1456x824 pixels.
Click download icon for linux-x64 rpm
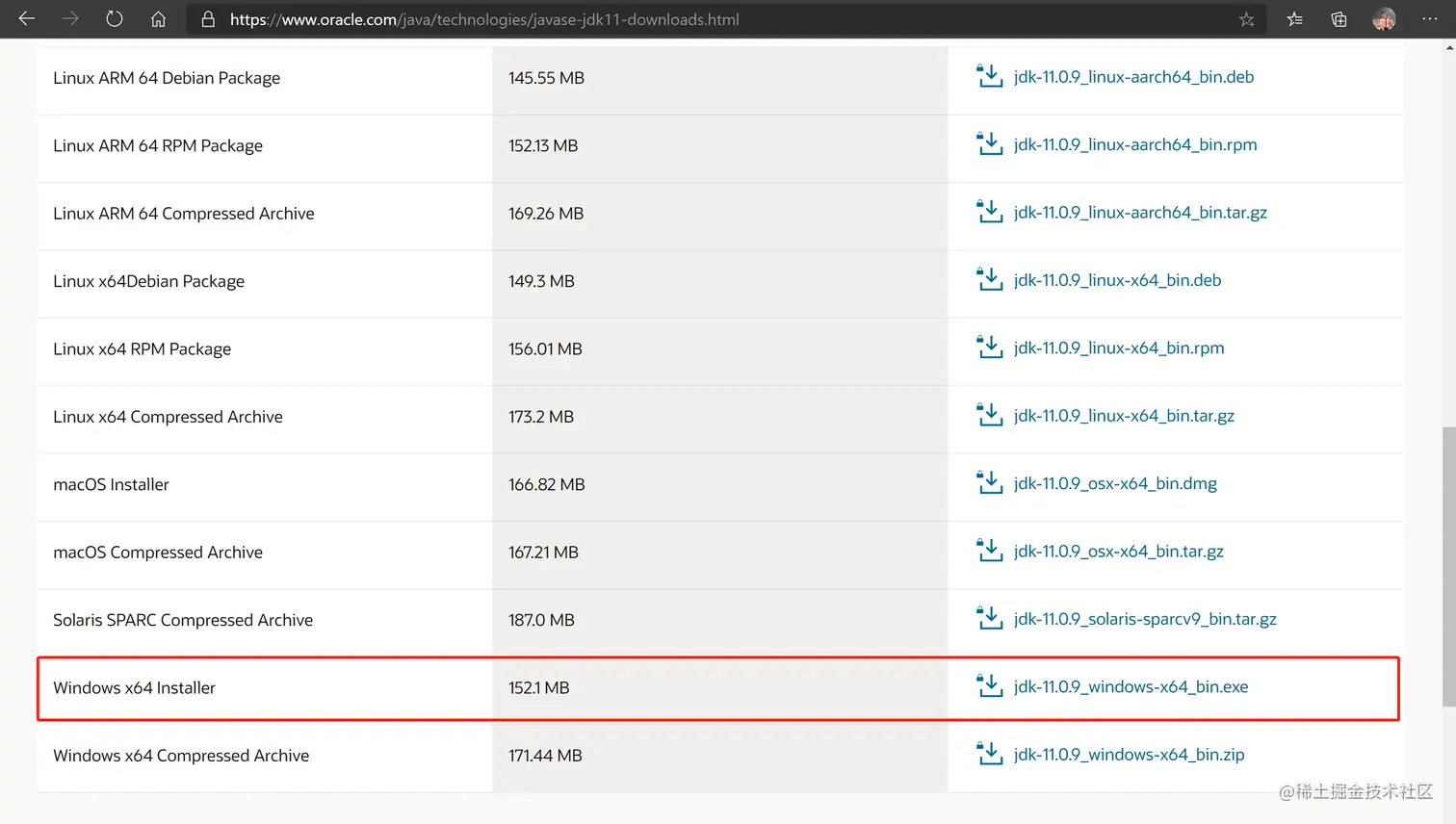pyautogui.click(x=990, y=348)
